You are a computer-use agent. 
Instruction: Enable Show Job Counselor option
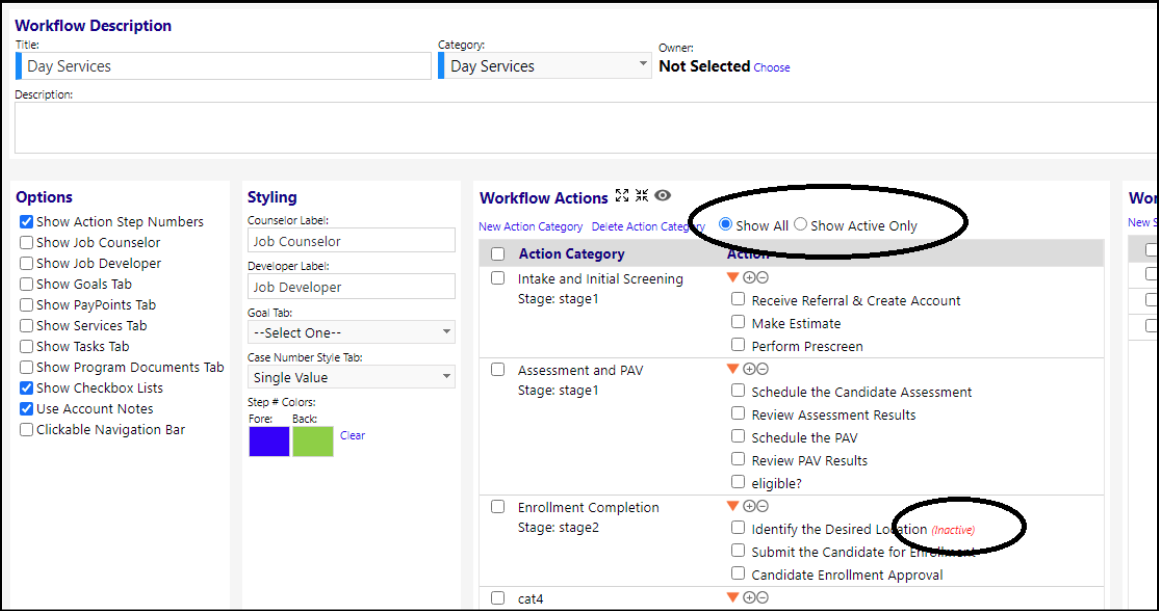27,242
